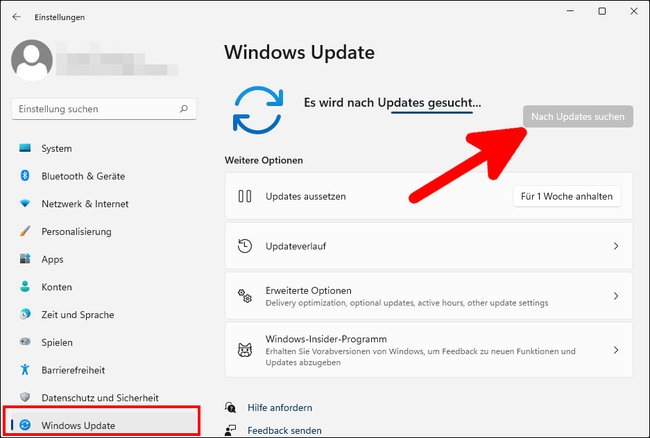Go back with the arrow beside Einstellungen
This screenshot has height=438, width=650.
pos(17,17)
